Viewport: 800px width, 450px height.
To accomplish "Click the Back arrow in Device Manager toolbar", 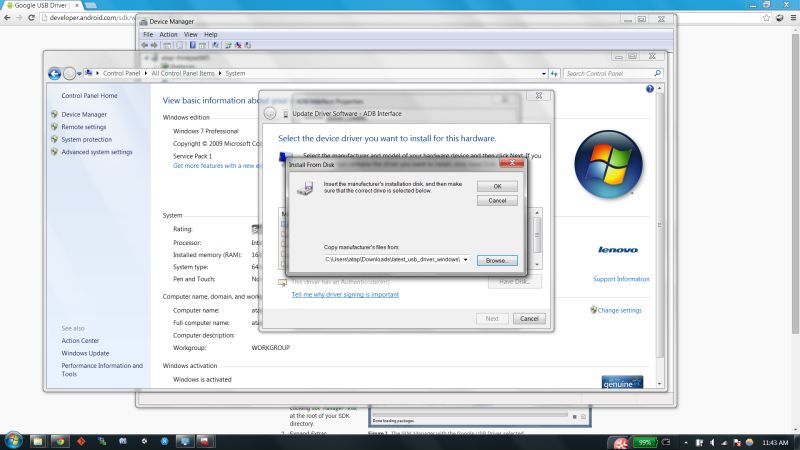I will [144, 45].
